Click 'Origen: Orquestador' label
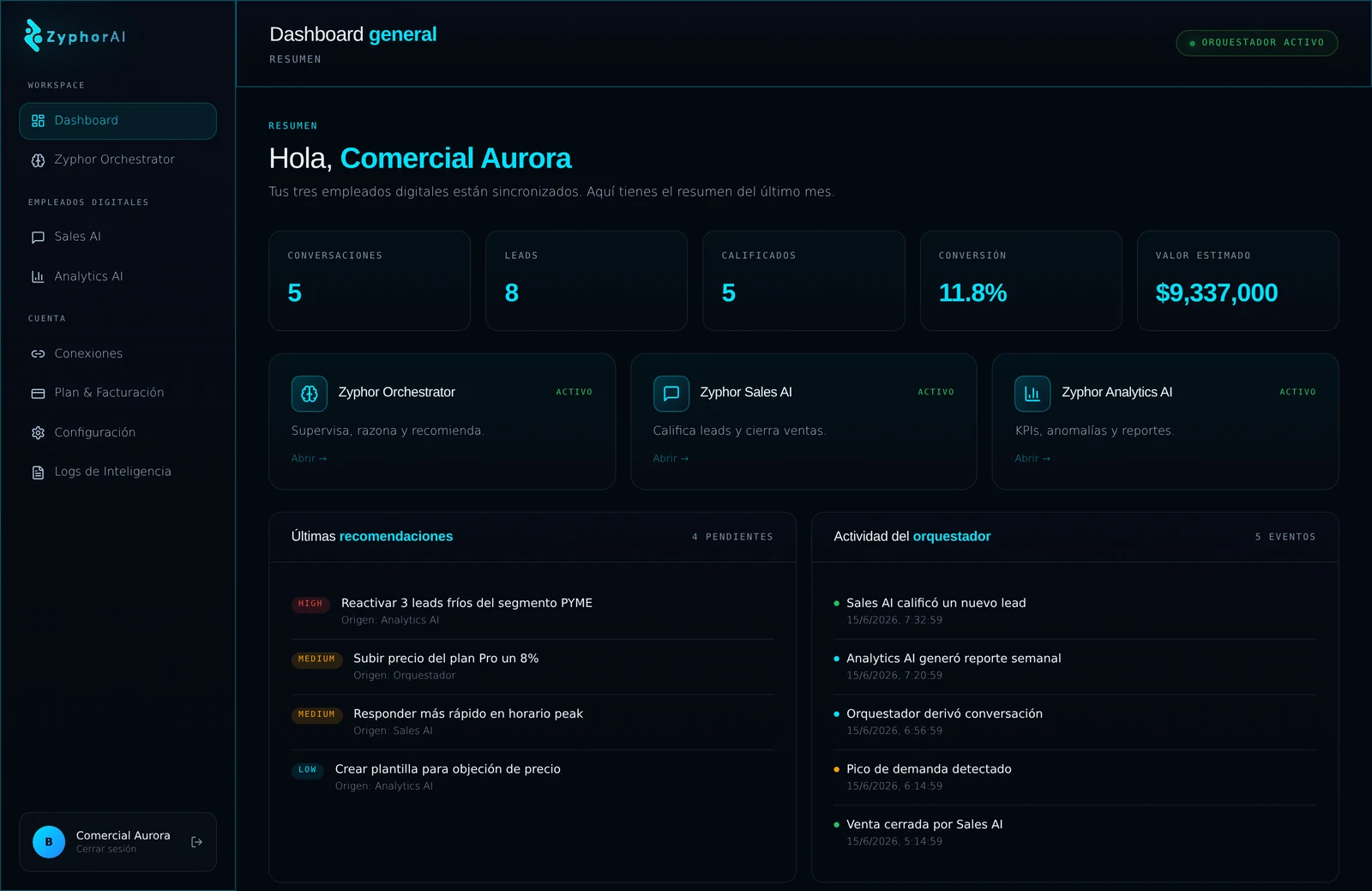 (405, 676)
